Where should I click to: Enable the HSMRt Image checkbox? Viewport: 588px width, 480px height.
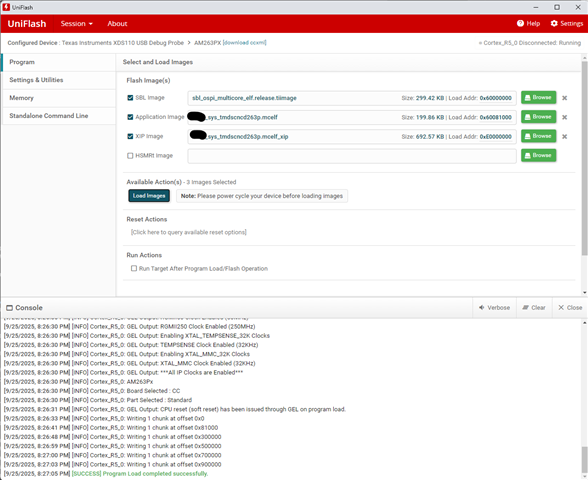point(130,156)
